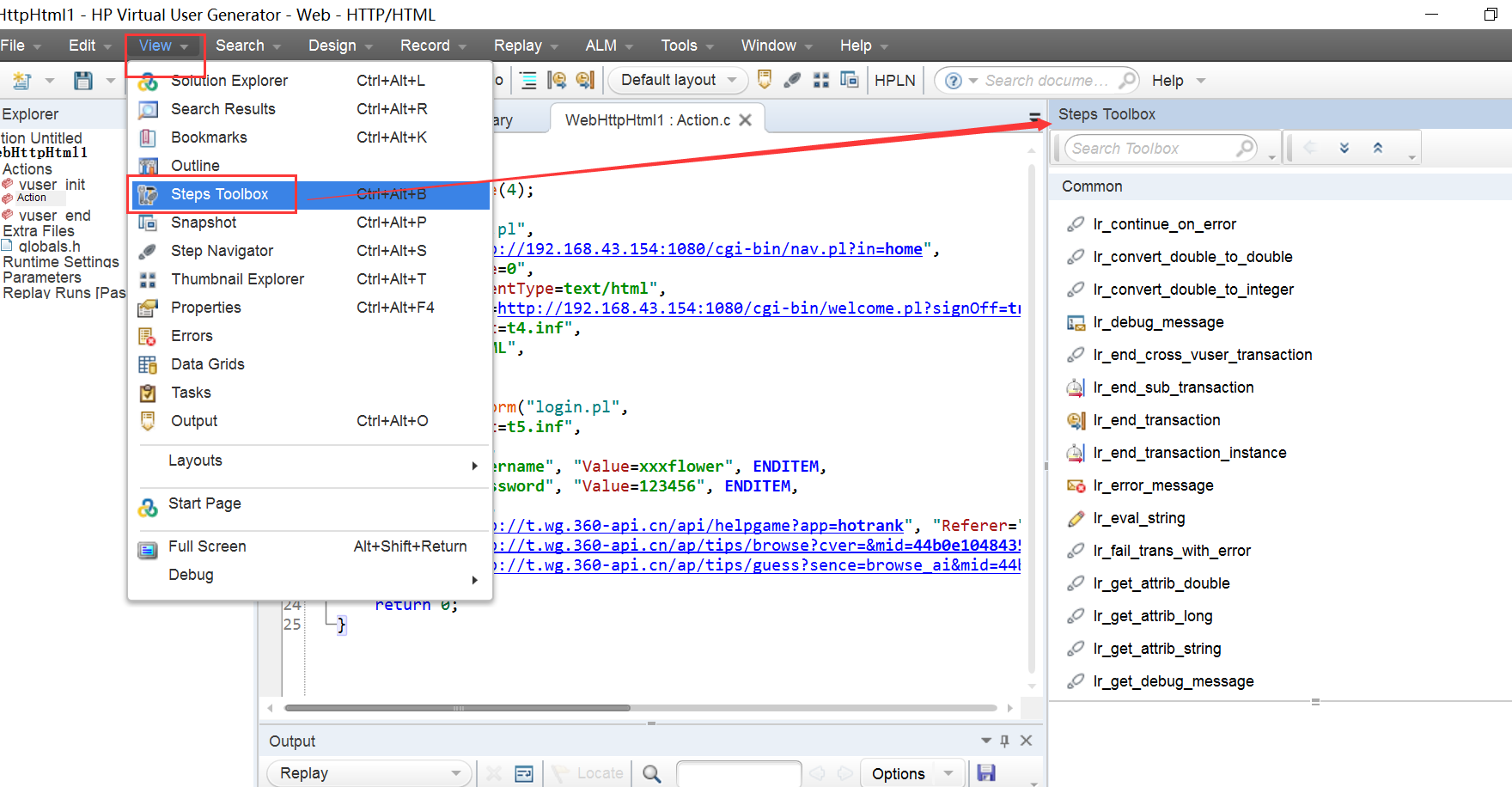Viewport: 1512px width, 787px height.
Task: Close the Output pane
Action: [x=1026, y=741]
